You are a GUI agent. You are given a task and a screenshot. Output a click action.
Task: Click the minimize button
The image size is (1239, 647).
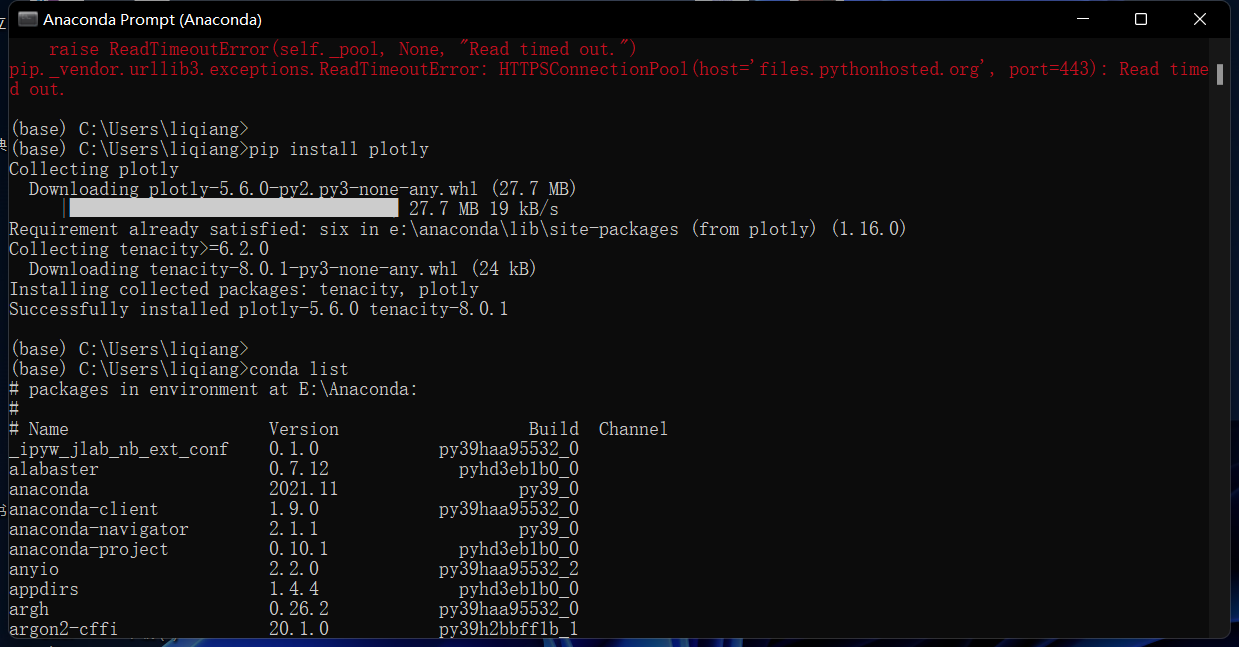tap(1084, 19)
